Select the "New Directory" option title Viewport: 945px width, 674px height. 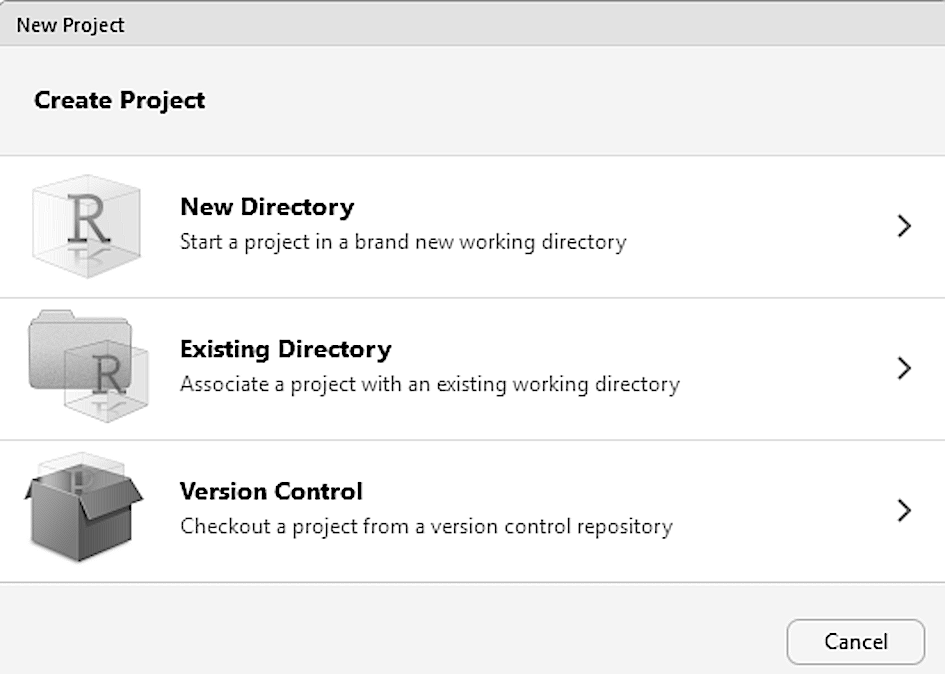267,207
